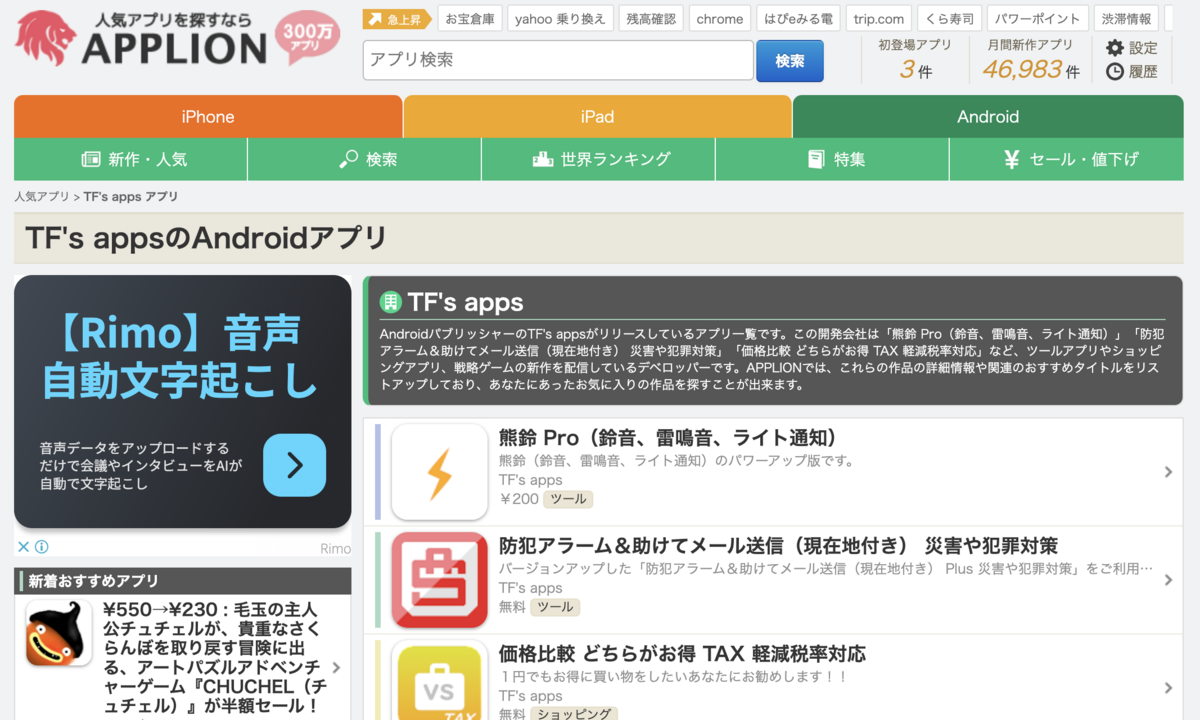Image resolution: width=1200 pixels, height=720 pixels.
Task: Click the blue 検索 button
Action: tap(790, 61)
